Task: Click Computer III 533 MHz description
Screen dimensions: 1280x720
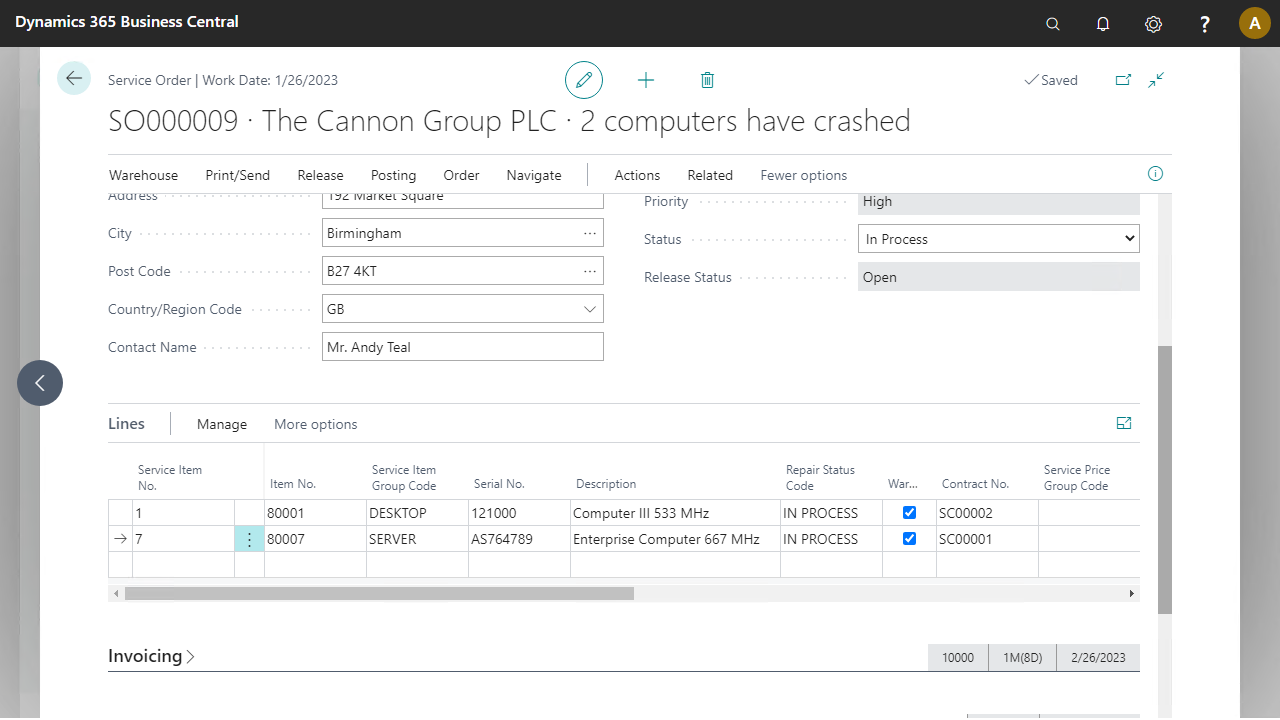Action: 675,513
